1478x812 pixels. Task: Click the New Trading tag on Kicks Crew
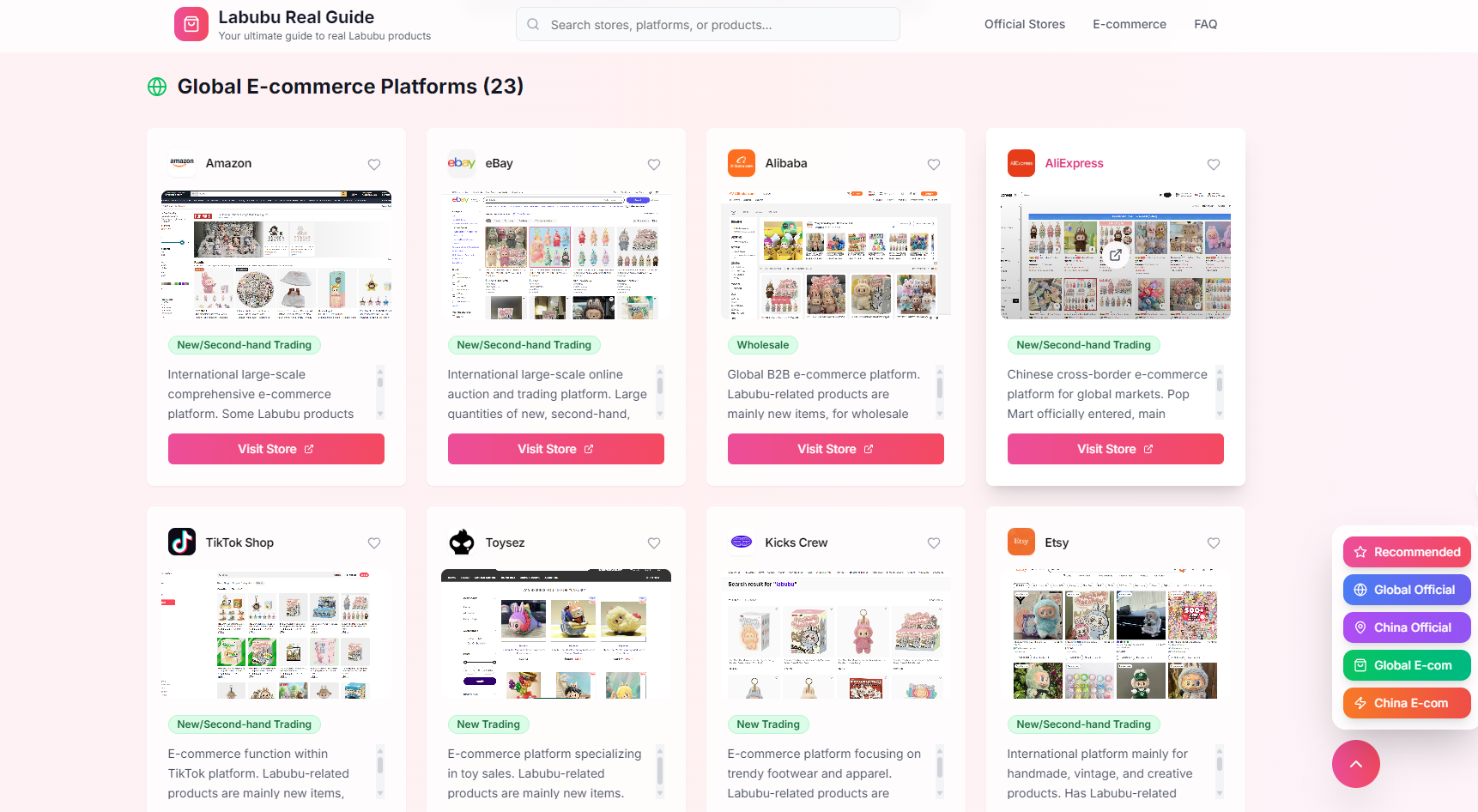768,724
